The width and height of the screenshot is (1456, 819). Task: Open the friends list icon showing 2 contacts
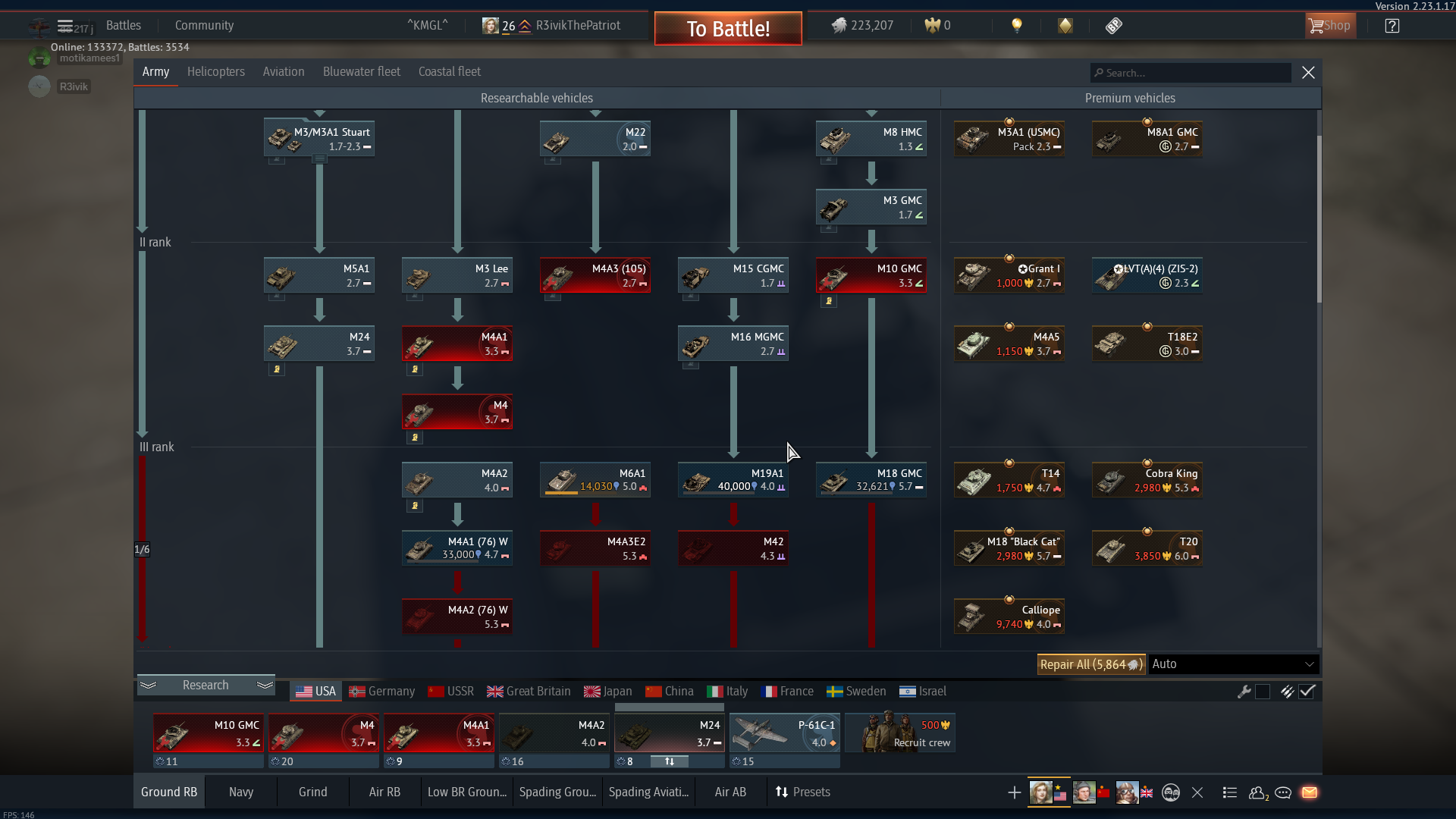[1257, 792]
